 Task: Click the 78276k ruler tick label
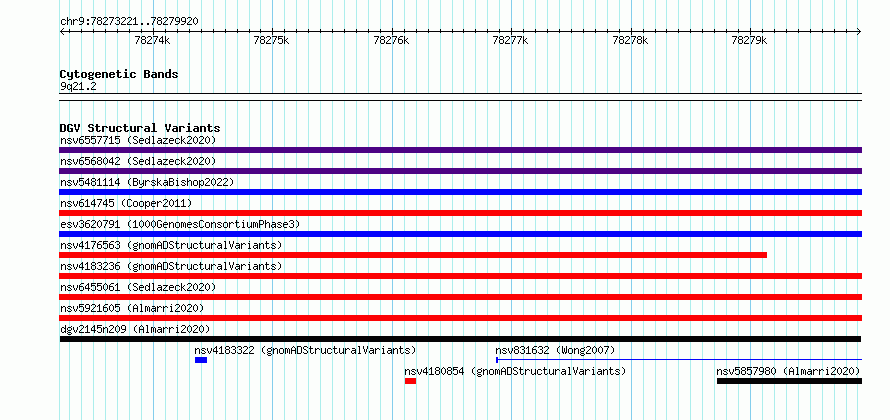(391, 40)
